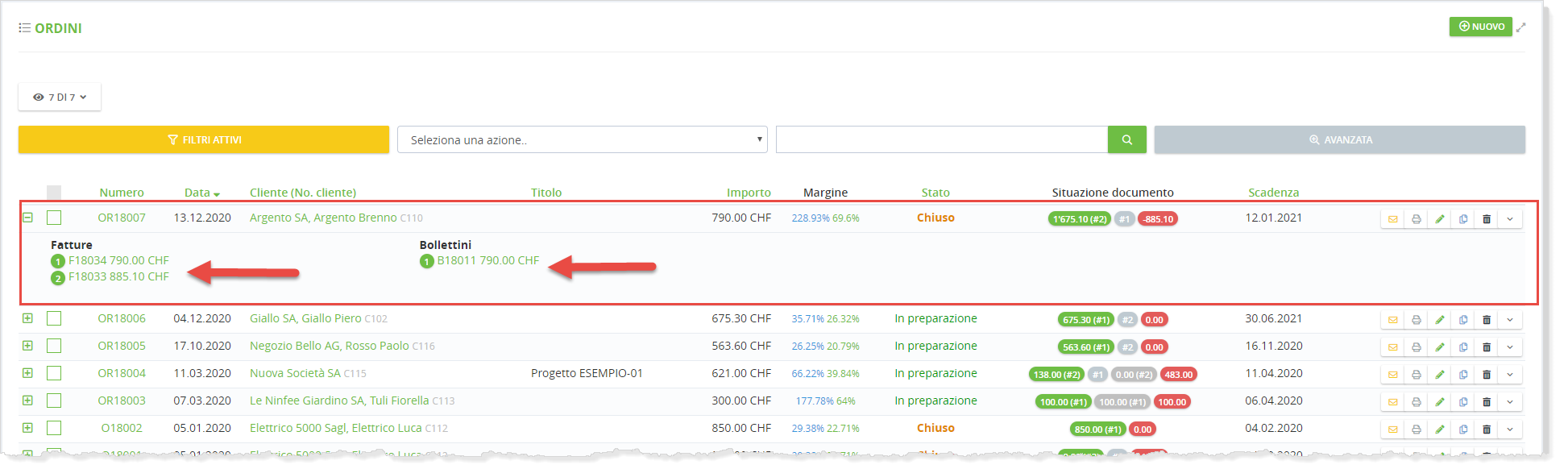
Task: Edit order OR18005 with pencil icon
Action: pos(1439,347)
